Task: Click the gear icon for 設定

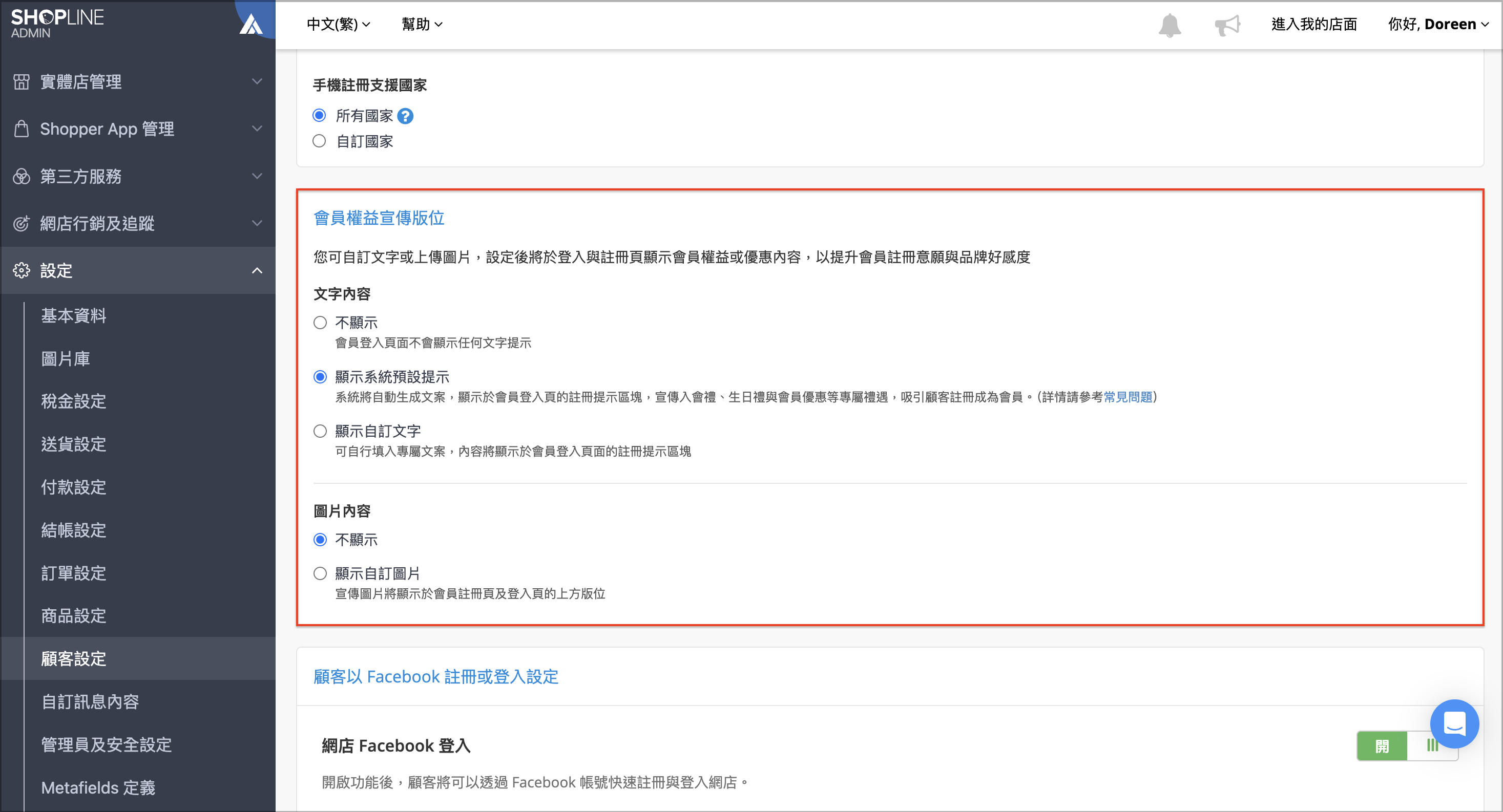Action: [x=22, y=271]
